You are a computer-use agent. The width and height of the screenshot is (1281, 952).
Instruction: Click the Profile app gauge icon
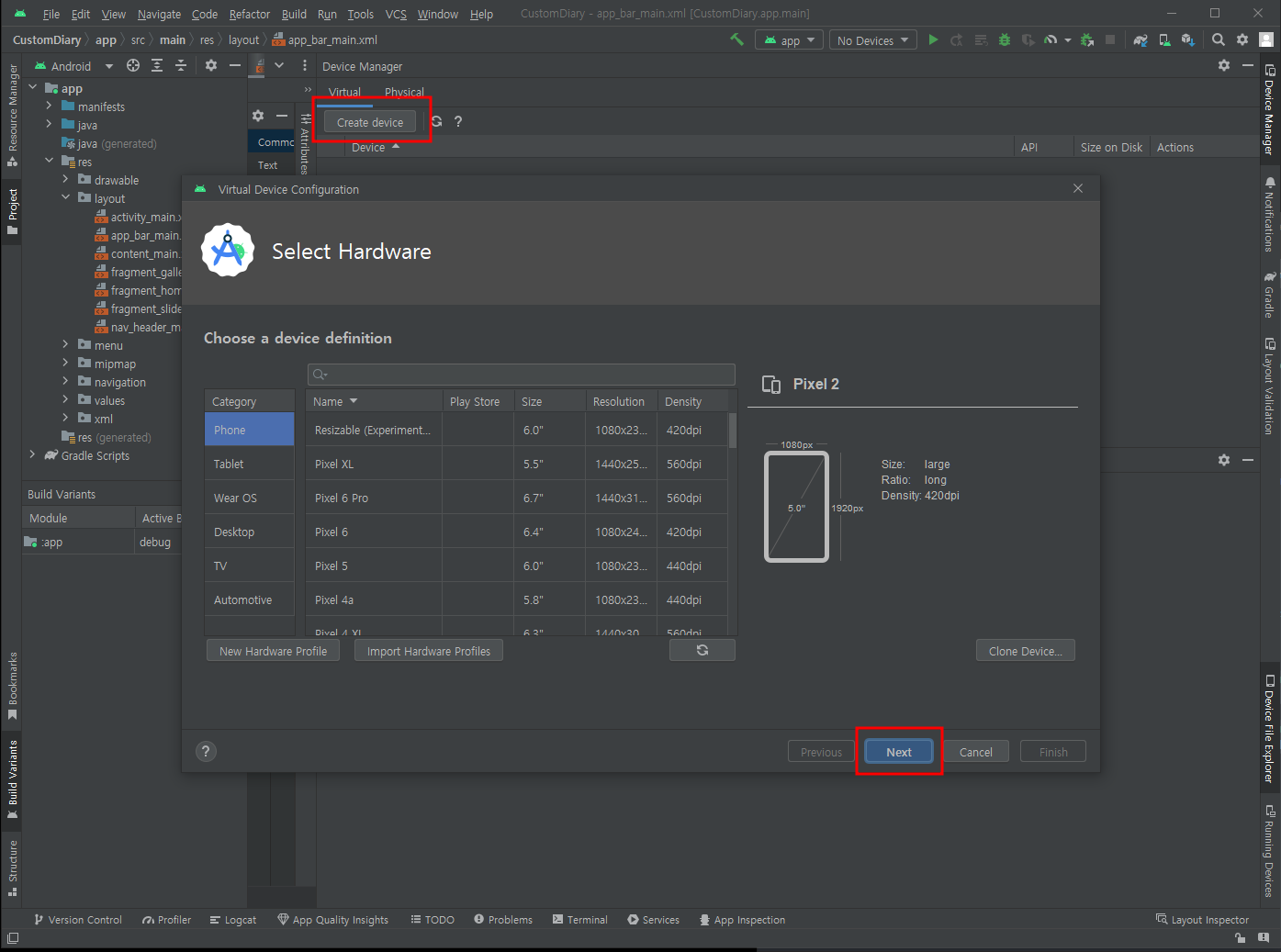click(1051, 39)
